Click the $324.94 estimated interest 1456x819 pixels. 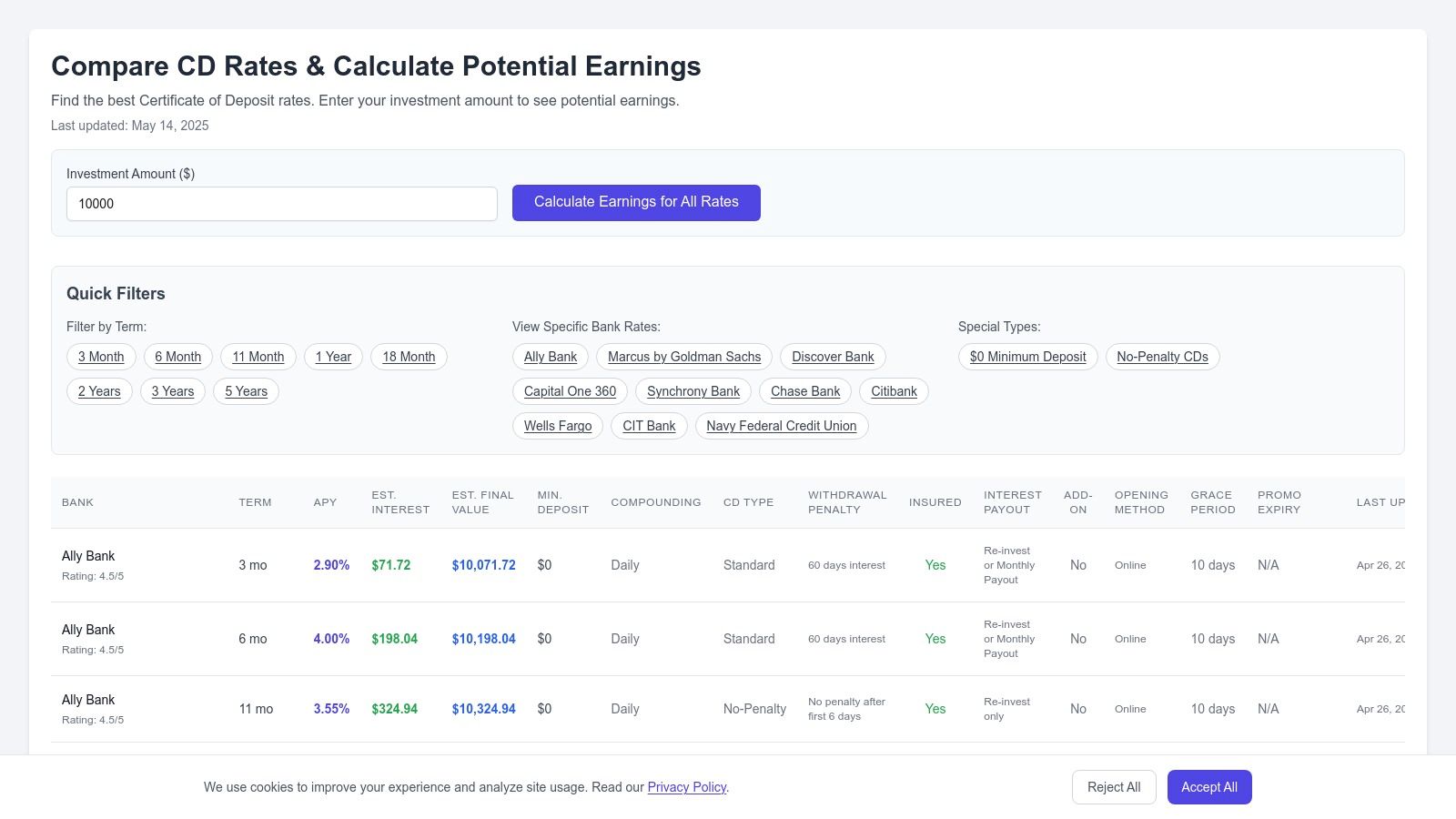(x=395, y=709)
